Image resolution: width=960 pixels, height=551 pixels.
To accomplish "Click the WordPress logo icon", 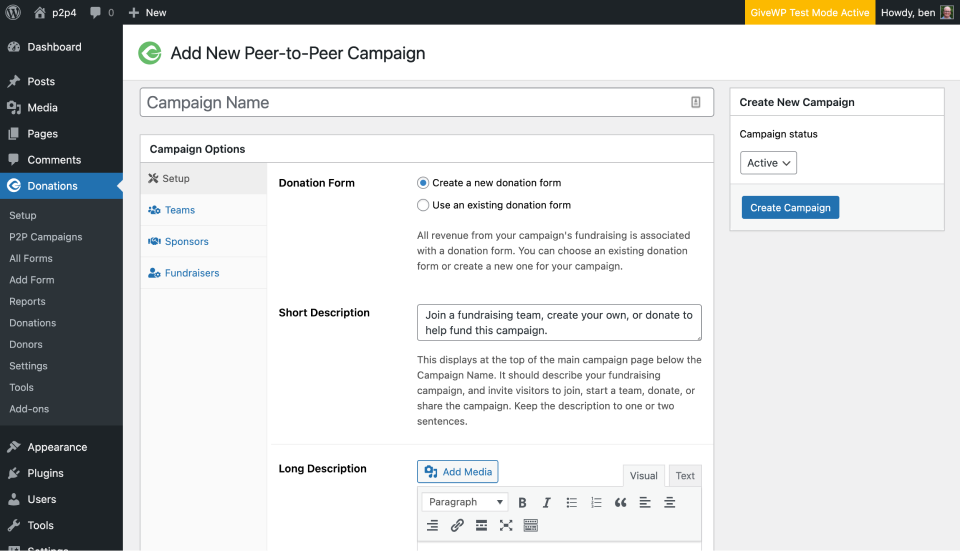I will click(x=13, y=12).
